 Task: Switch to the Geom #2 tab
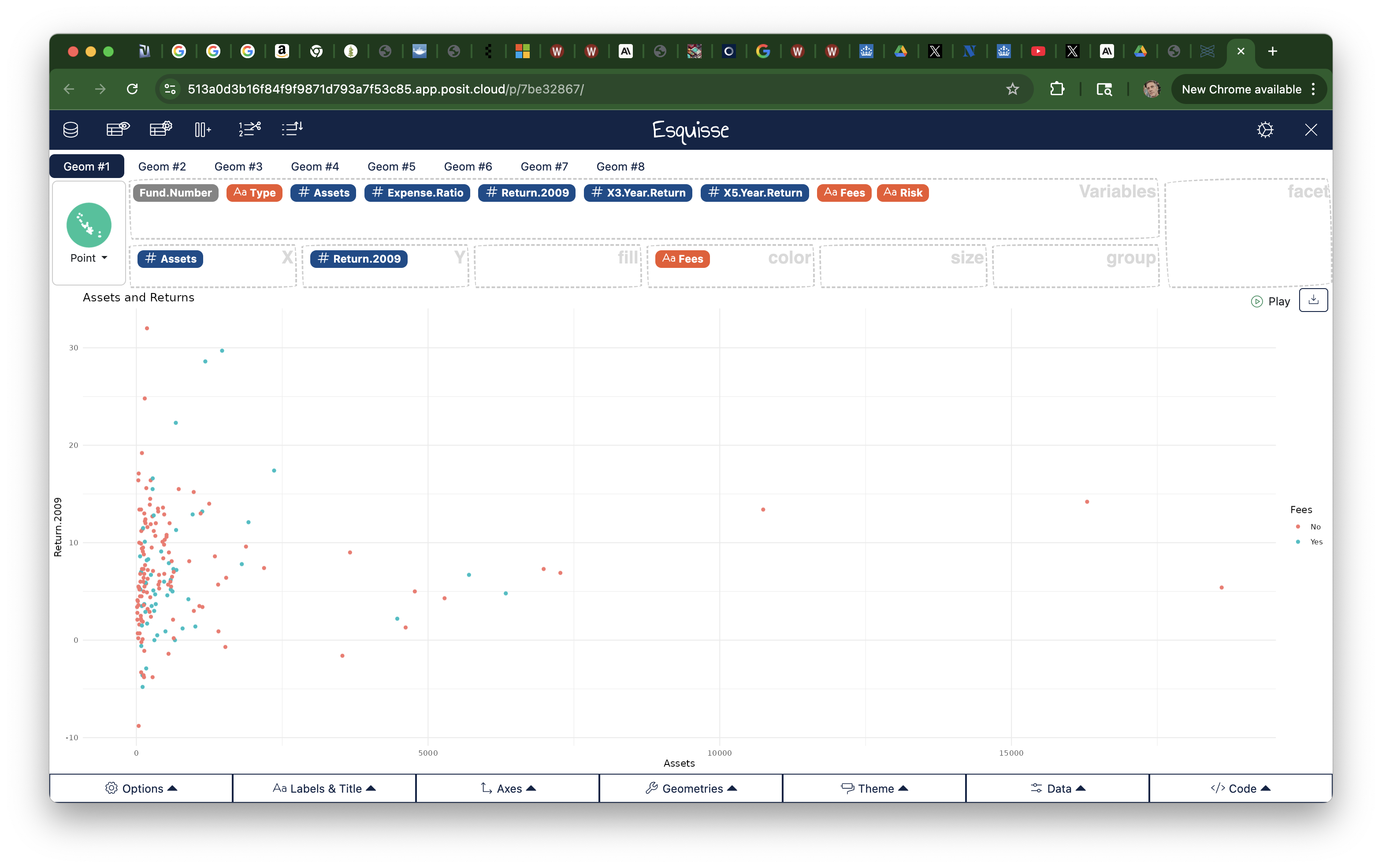click(162, 167)
